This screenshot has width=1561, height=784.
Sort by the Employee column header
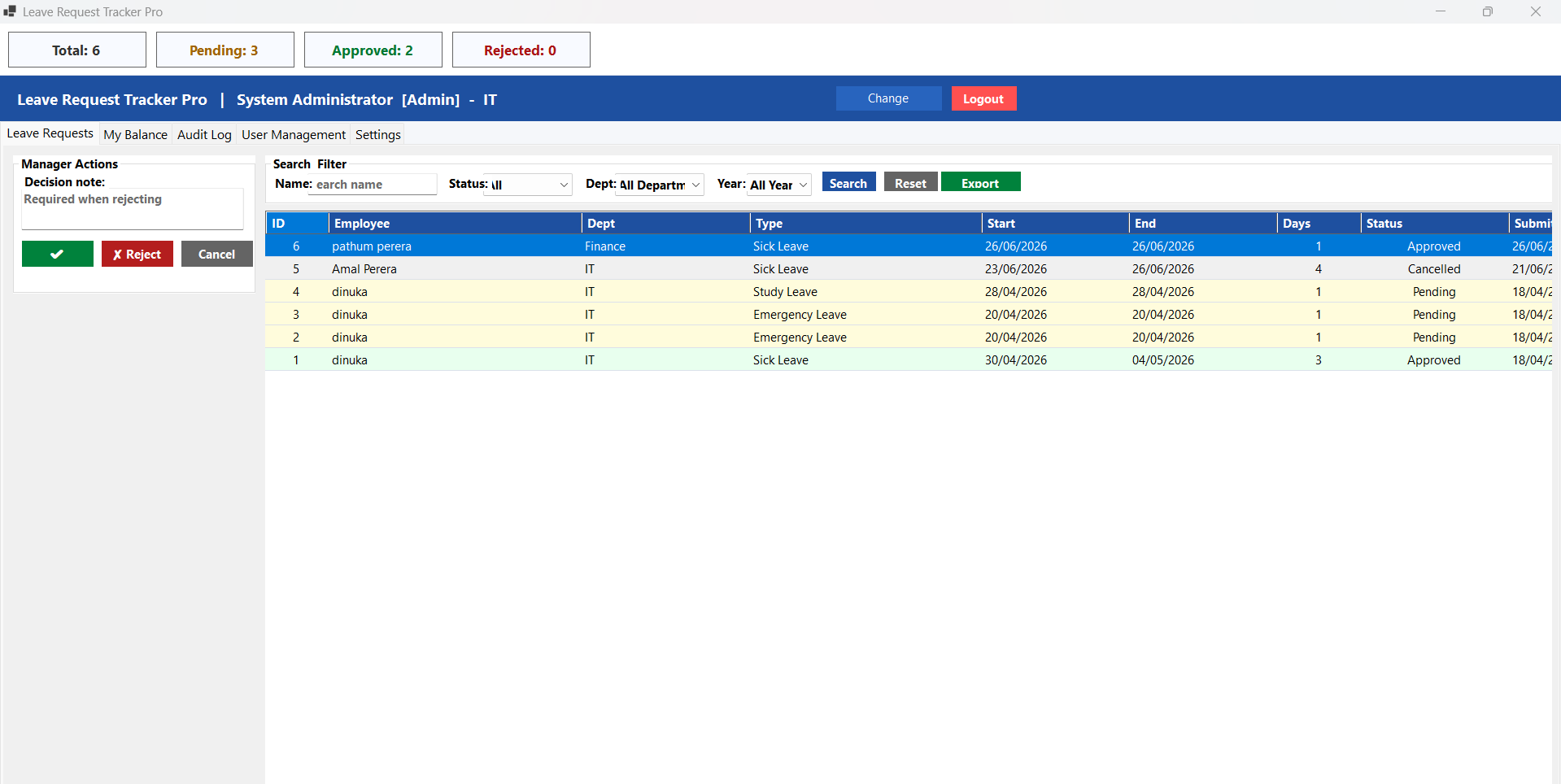[456, 223]
